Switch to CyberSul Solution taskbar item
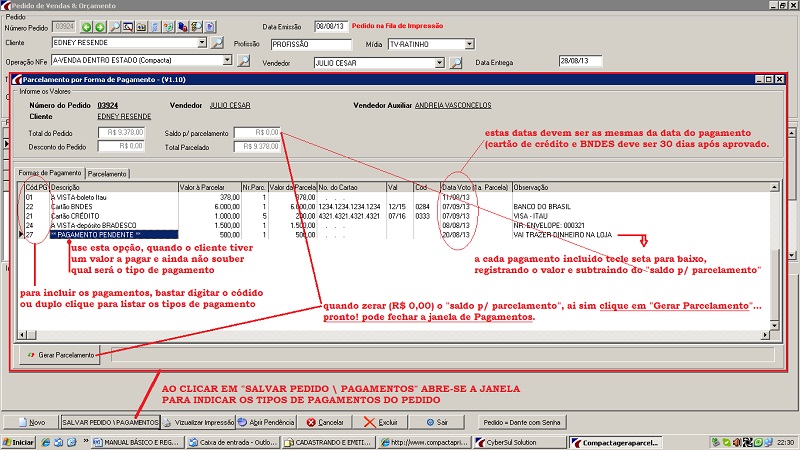 (x=519, y=442)
